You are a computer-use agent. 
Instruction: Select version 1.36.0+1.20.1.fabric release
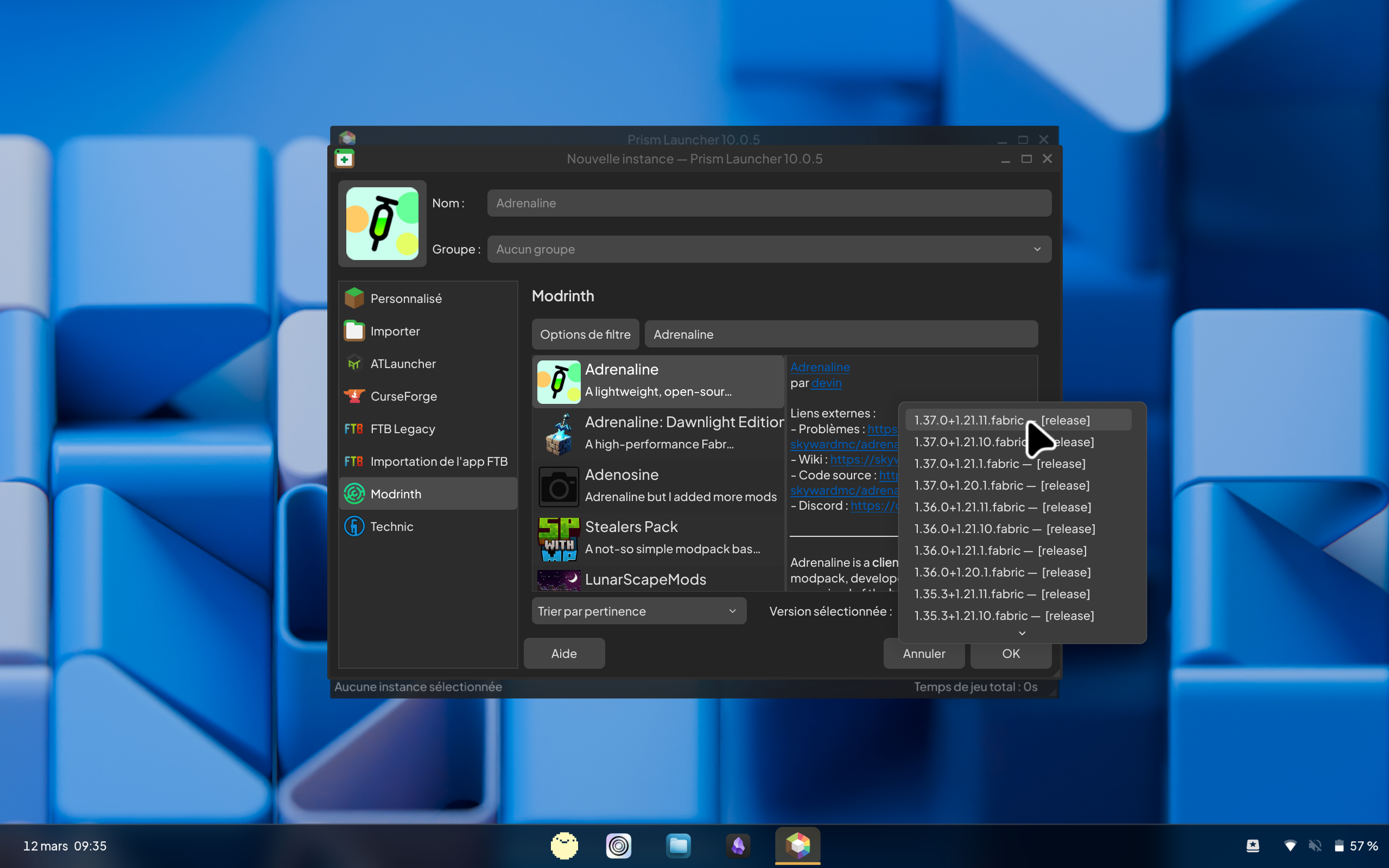[x=1018, y=572]
